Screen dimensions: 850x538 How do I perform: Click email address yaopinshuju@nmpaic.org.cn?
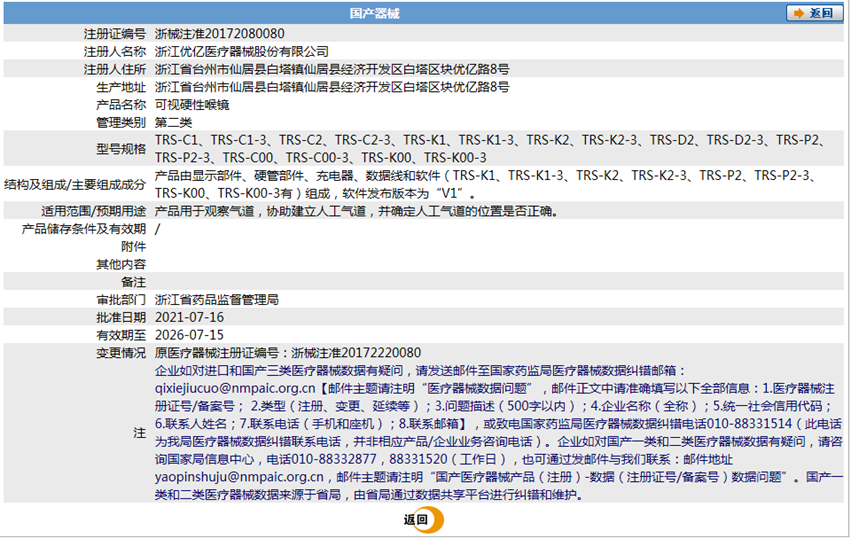tap(239, 477)
